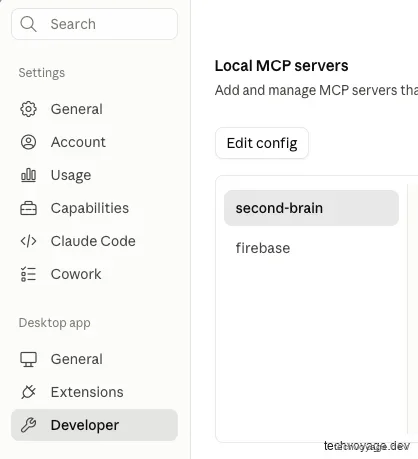The width and height of the screenshot is (418, 459).
Task: Click the Claude Code brackets icon
Action: coord(28,241)
